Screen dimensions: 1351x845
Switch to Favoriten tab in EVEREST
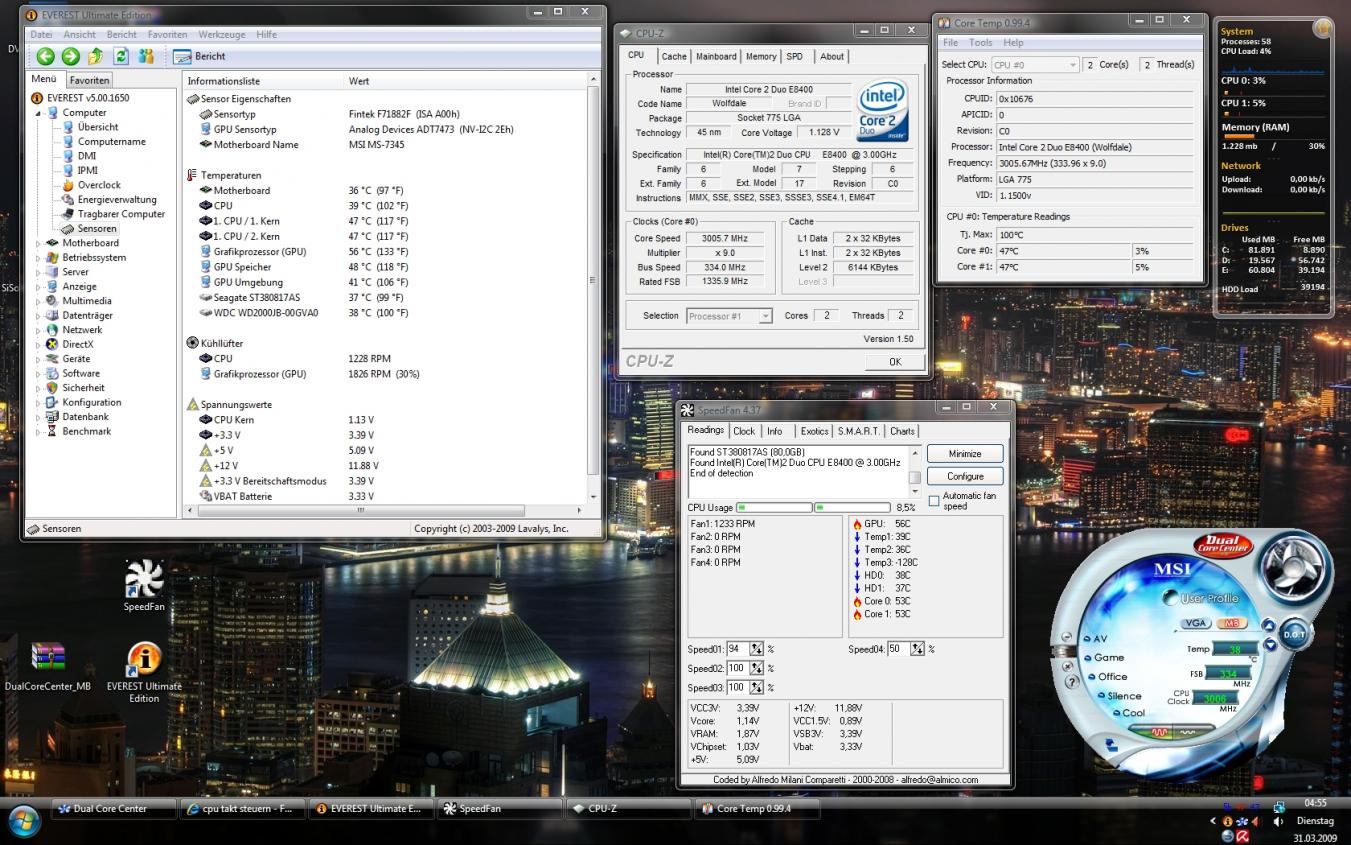tap(90, 80)
